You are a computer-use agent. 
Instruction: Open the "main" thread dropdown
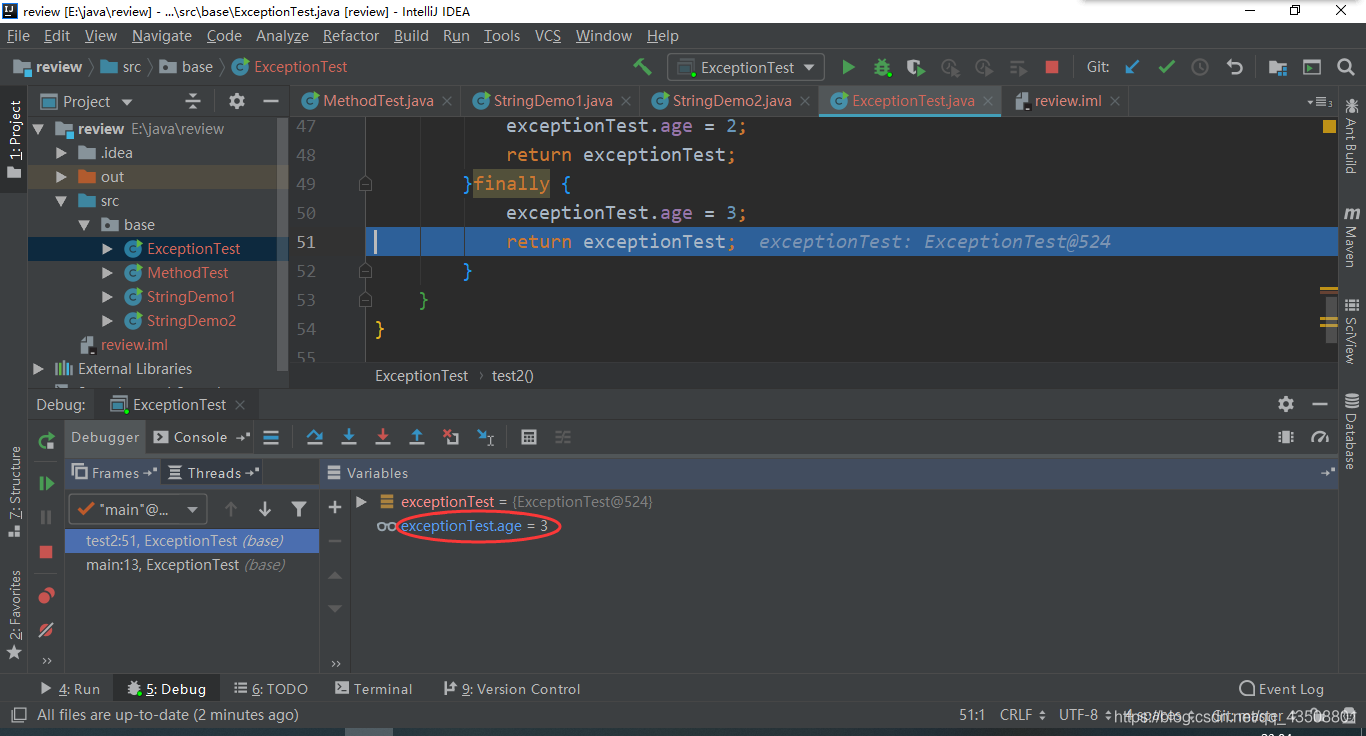(x=137, y=509)
